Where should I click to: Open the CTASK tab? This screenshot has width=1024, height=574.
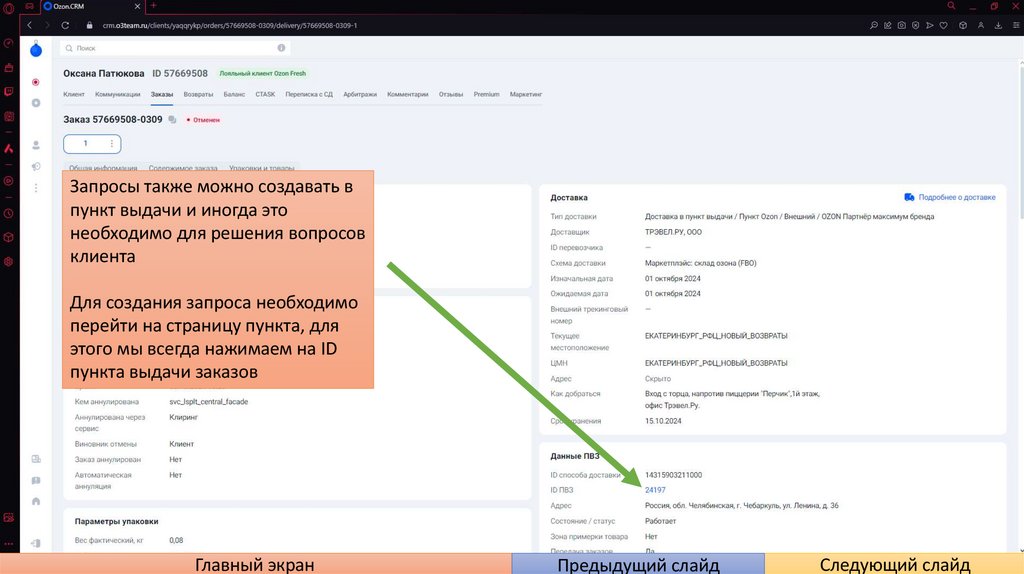pyautogui.click(x=265, y=94)
